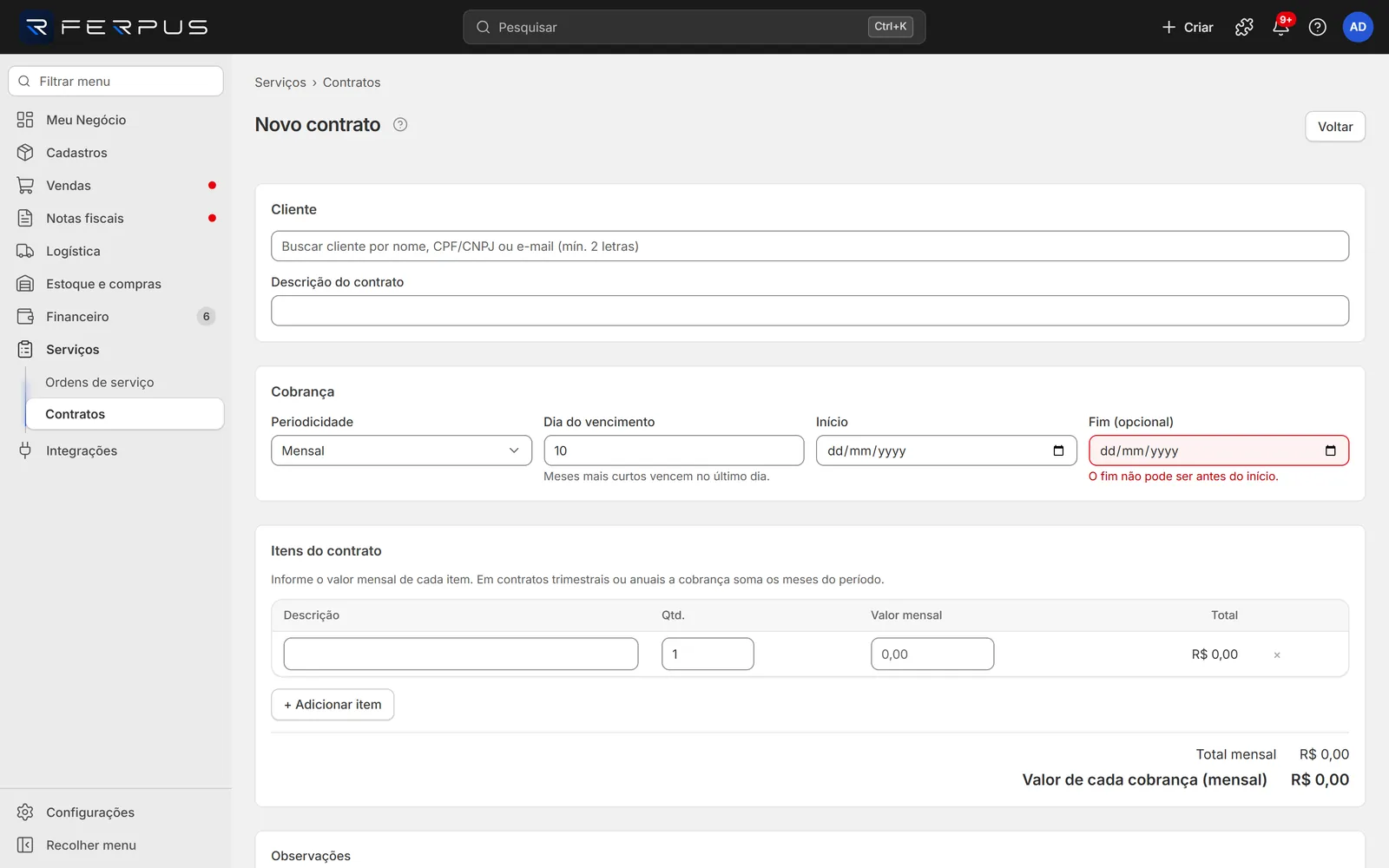Open the Vendas menu

(116, 186)
